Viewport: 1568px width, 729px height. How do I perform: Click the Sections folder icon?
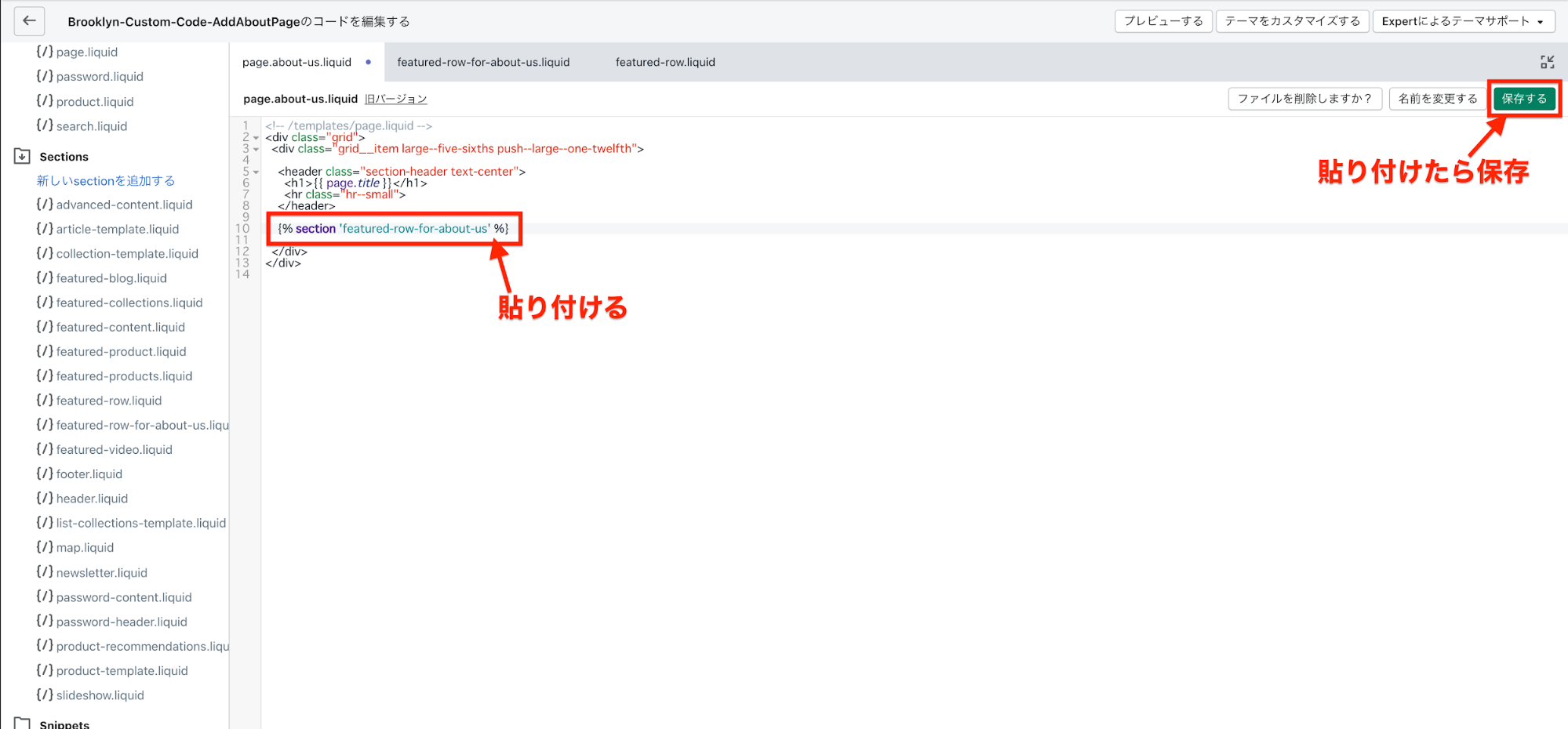22,156
